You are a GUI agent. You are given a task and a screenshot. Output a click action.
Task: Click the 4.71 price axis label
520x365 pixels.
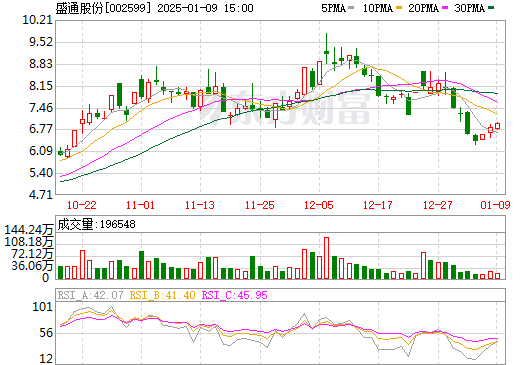(x=41, y=194)
